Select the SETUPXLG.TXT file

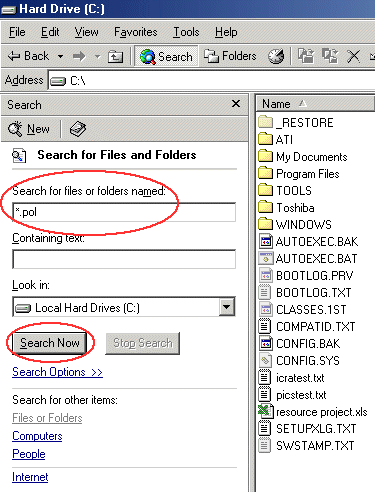pyautogui.click(x=307, y=428)
